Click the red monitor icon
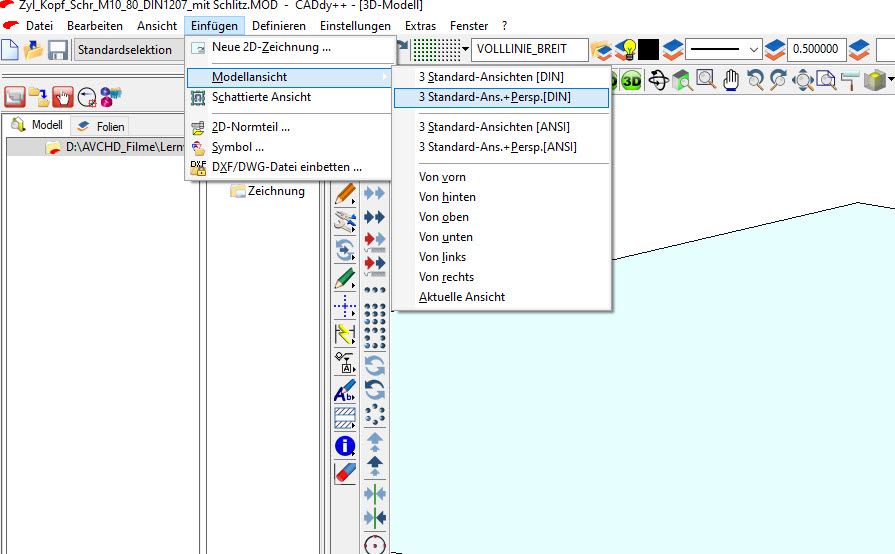The image size is (895, 554). (x=15, y=97)
